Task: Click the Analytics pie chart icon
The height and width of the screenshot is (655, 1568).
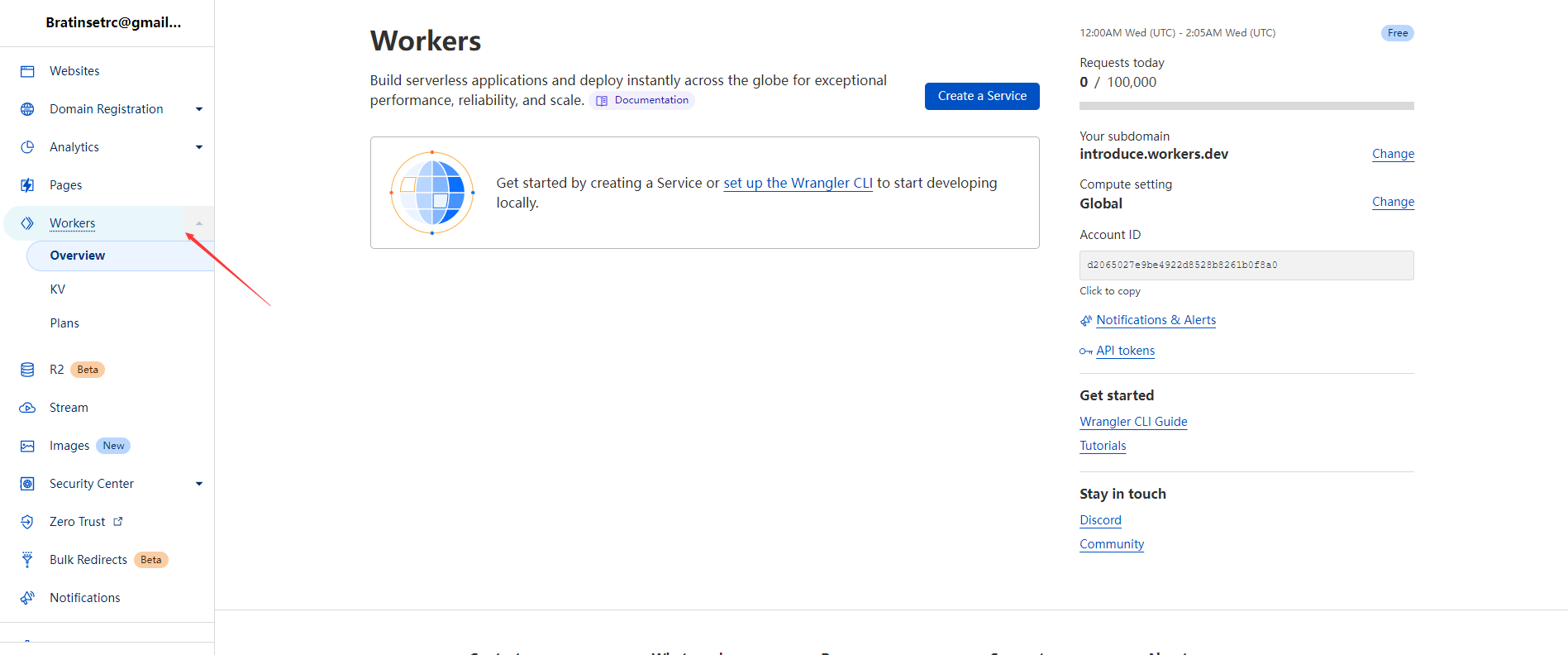Action: pyautogui.click(x=27, y=147)
